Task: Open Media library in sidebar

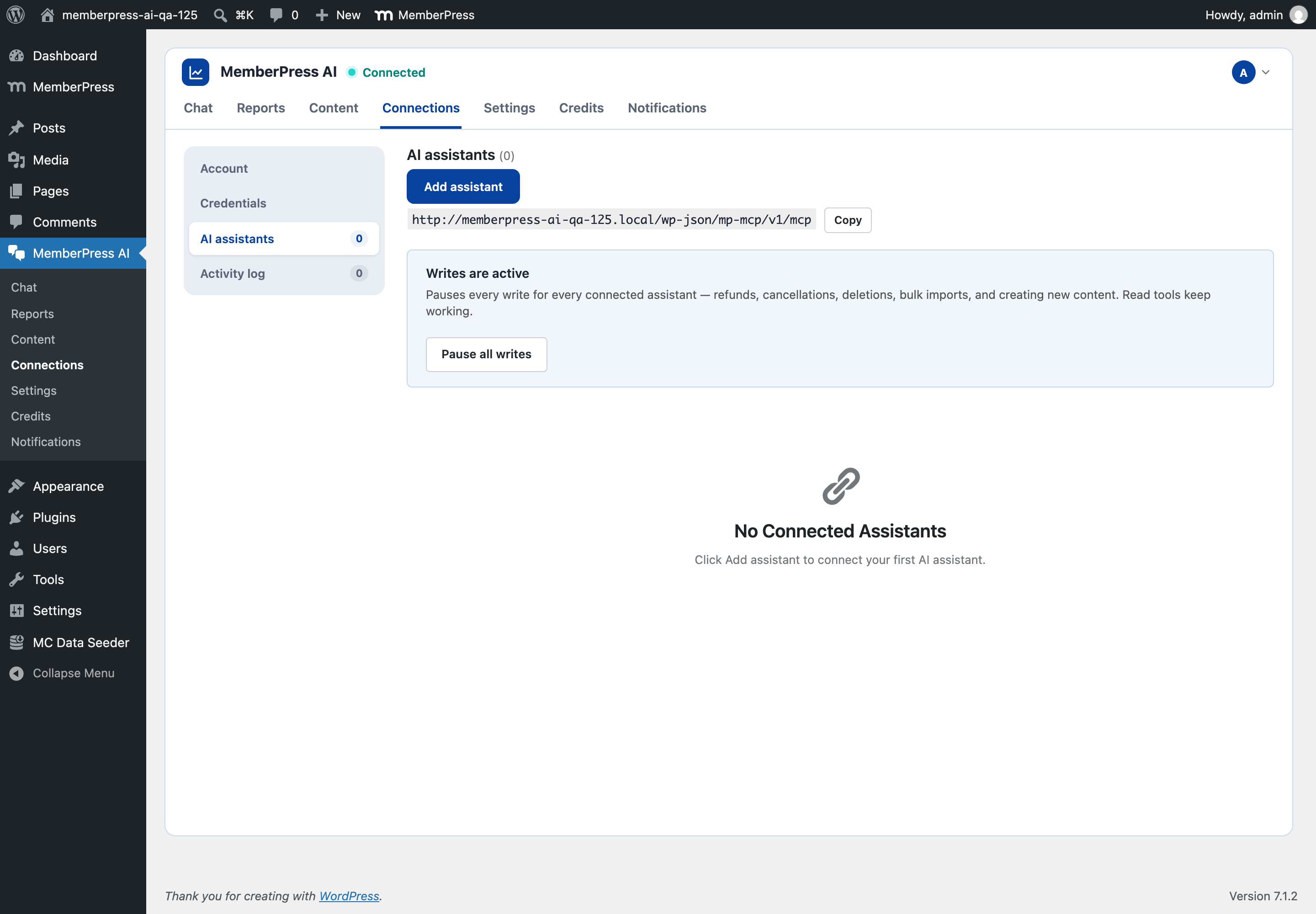Action: coord(73,160)
